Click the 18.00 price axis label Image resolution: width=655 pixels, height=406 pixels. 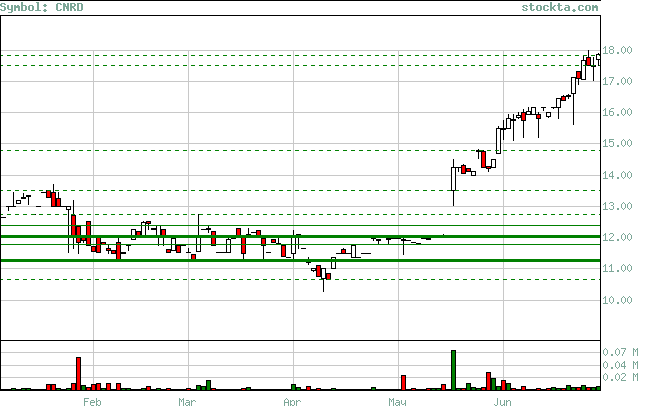point(617,50)
